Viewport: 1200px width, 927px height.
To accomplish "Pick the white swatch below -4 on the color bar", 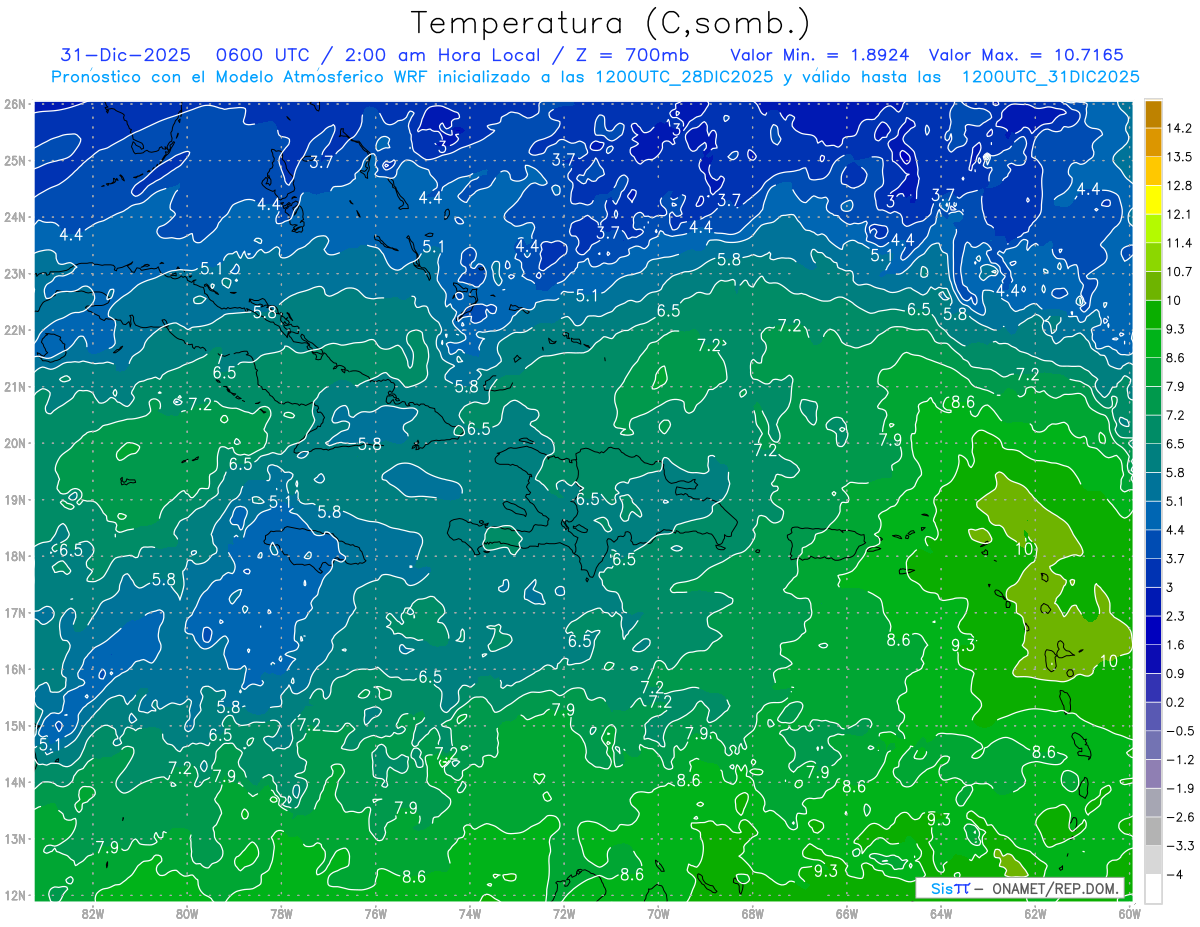I will tap(1153, 888).
